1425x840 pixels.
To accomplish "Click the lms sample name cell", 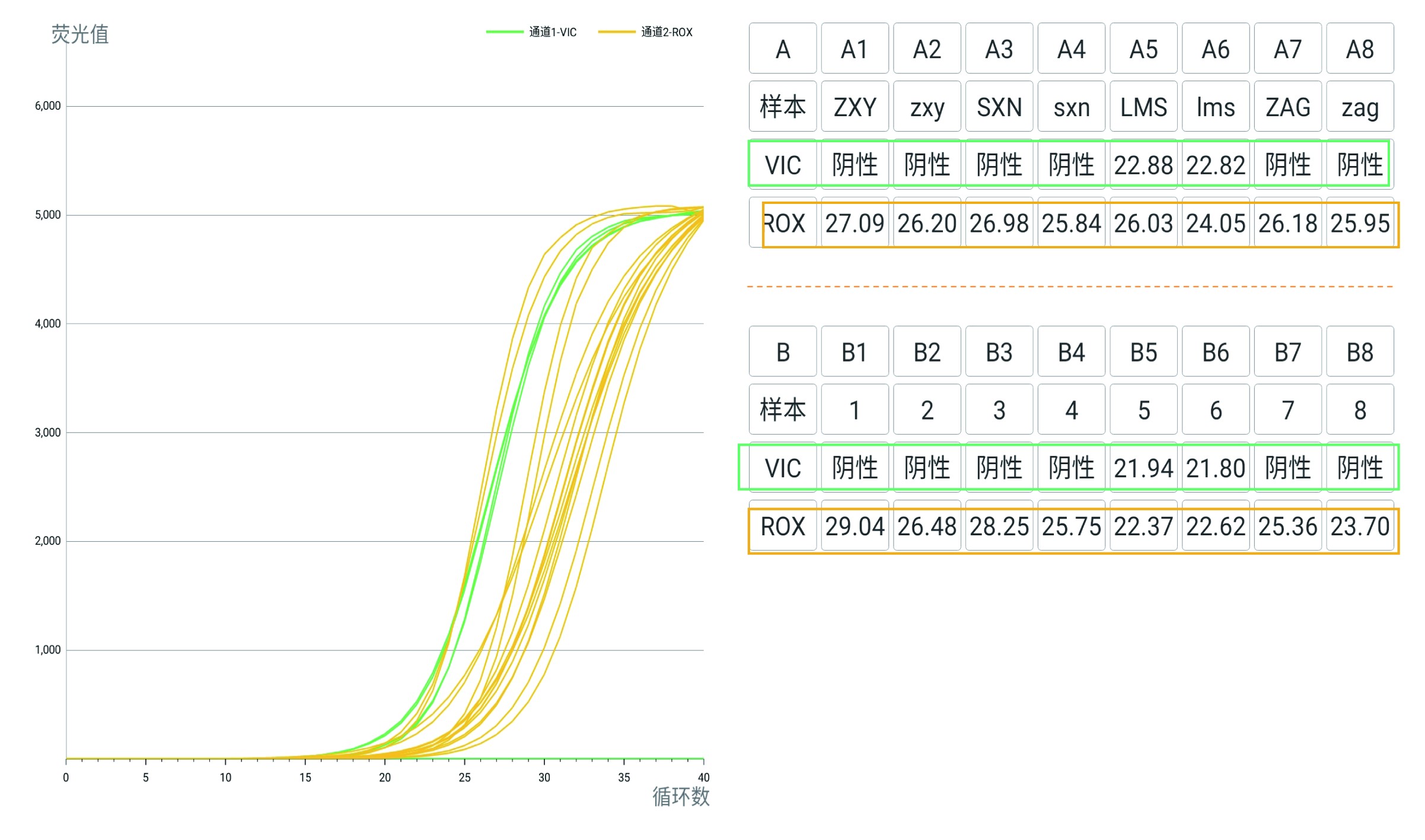I will tap(1216, 107).
